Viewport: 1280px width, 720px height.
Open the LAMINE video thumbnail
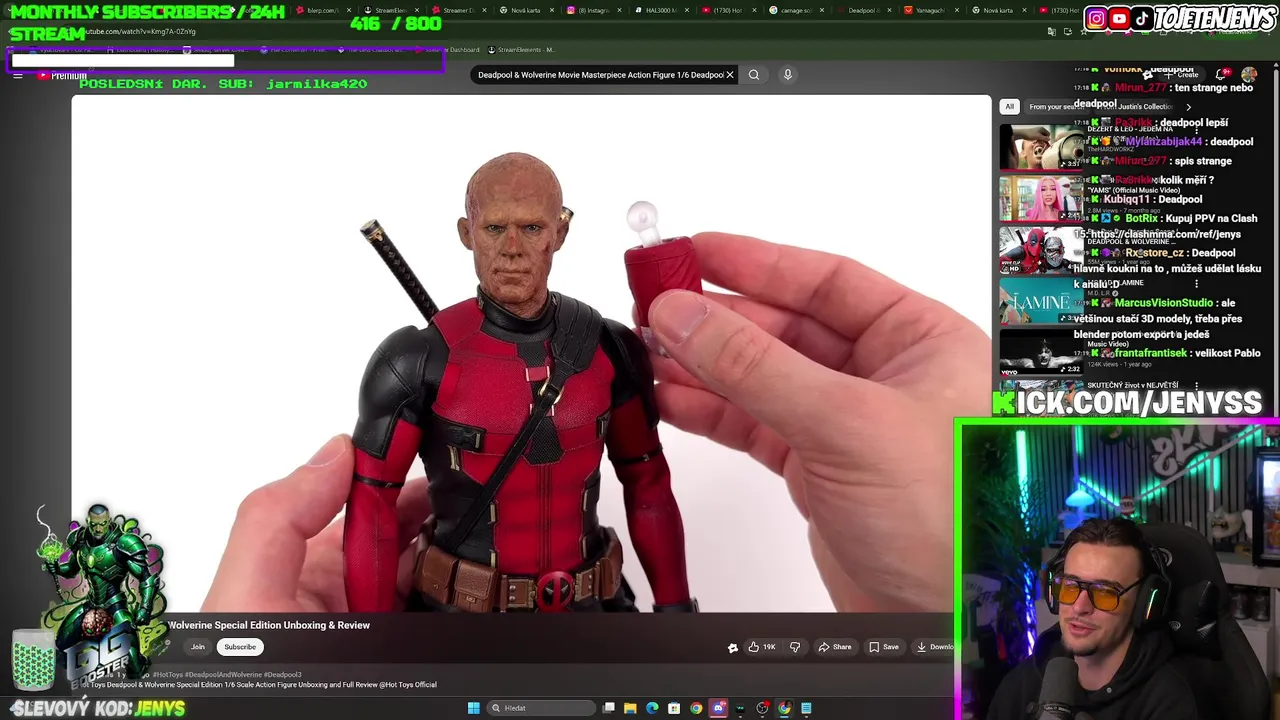(x=1041, y=302)
